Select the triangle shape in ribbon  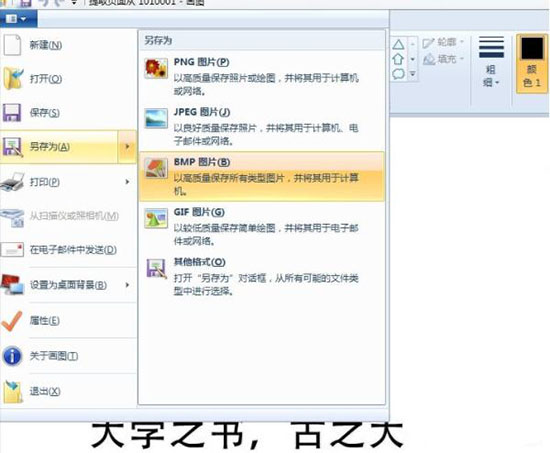point(398,44)
